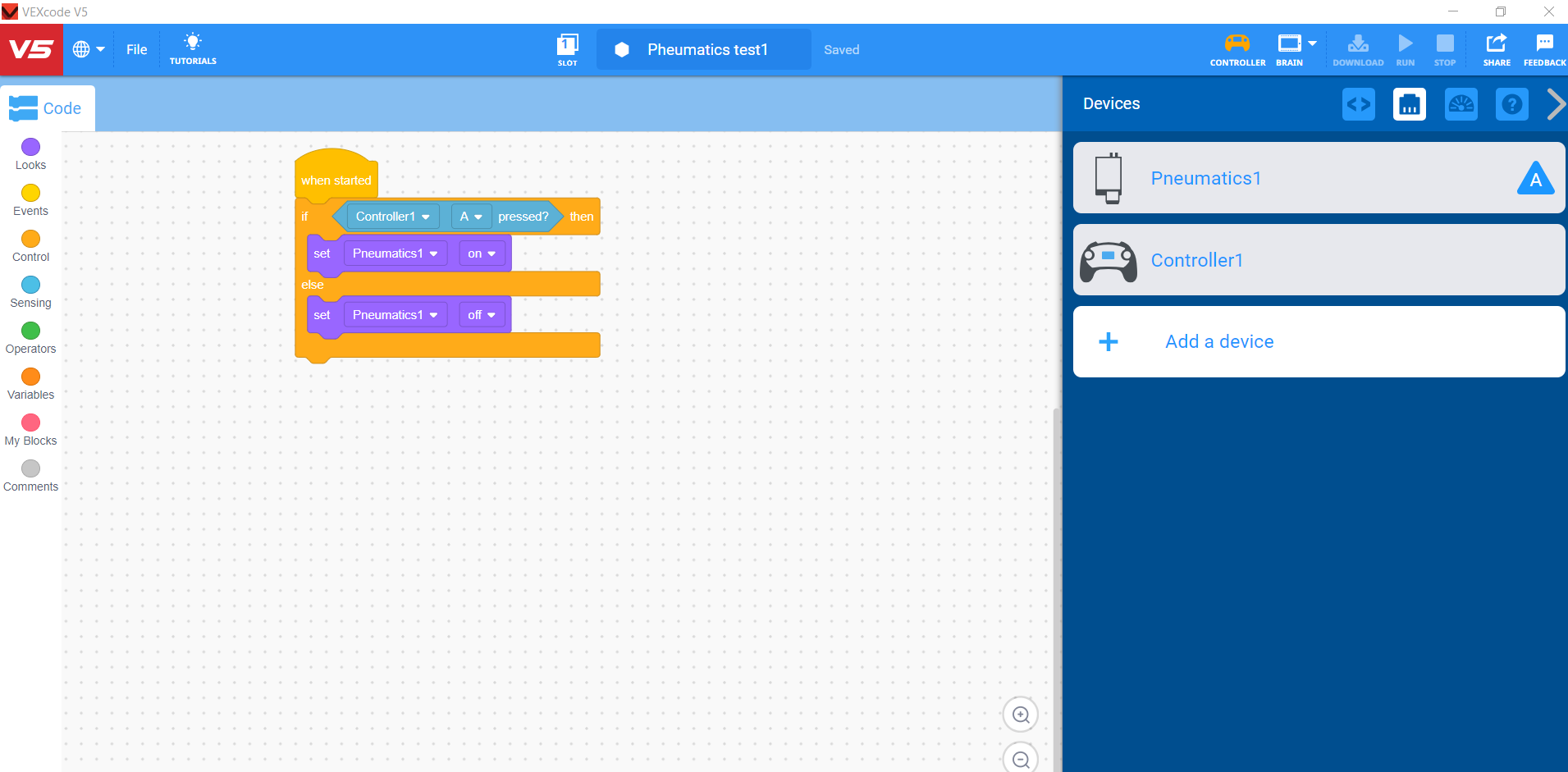Screen dimensions: 1568x772
Task: Open the Variables blocks category
Action: [x=30, y=383]
